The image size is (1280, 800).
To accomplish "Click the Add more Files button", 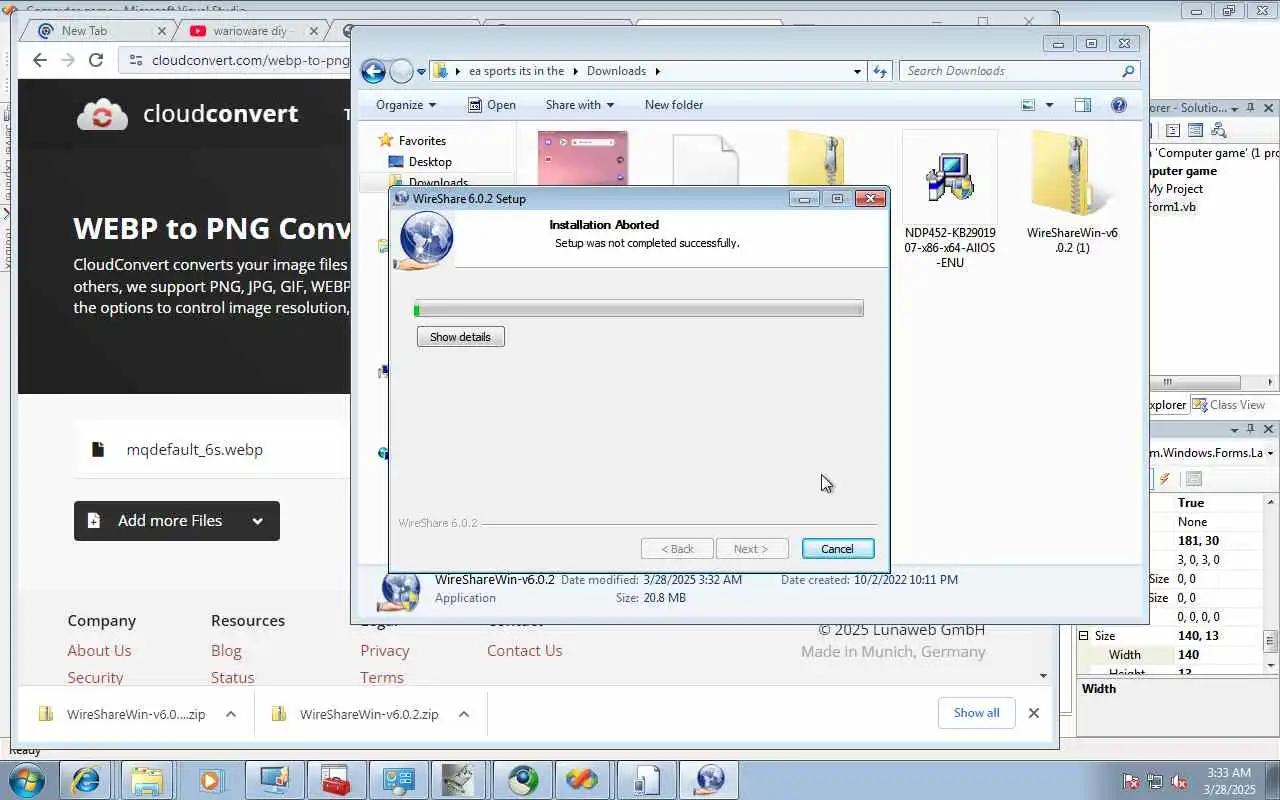I will [176, 521].
